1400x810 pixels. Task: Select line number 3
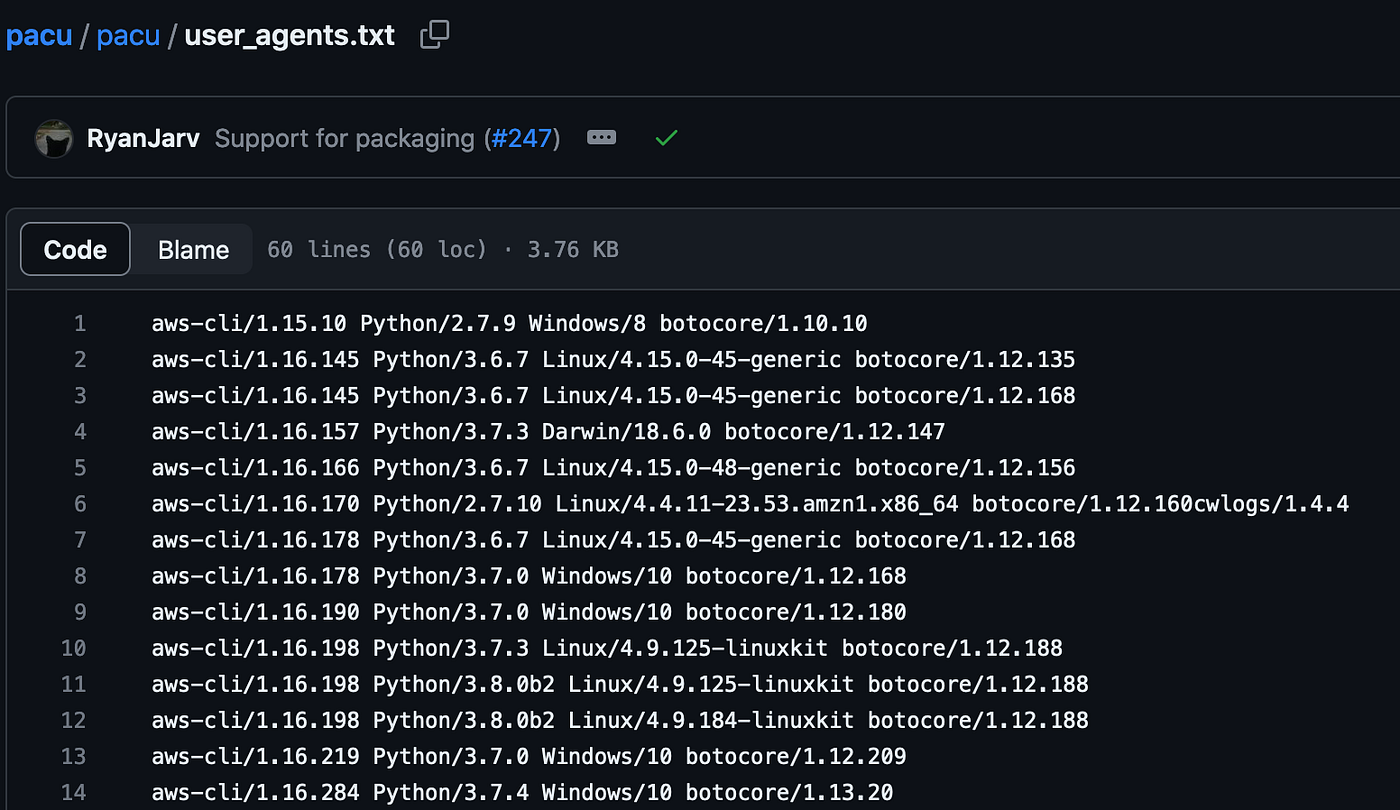pos(79,396)
